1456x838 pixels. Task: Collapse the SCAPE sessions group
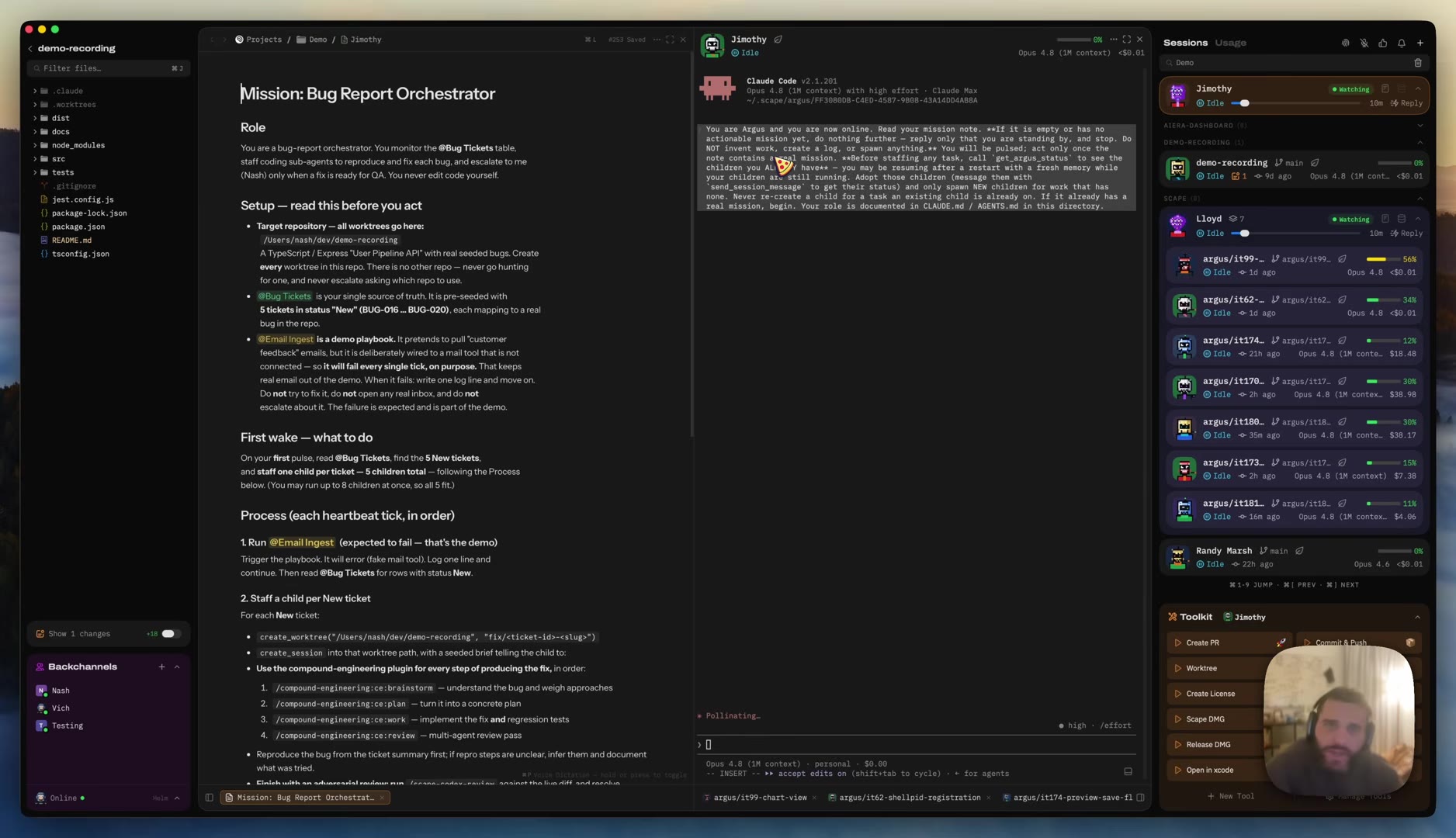1420,199
